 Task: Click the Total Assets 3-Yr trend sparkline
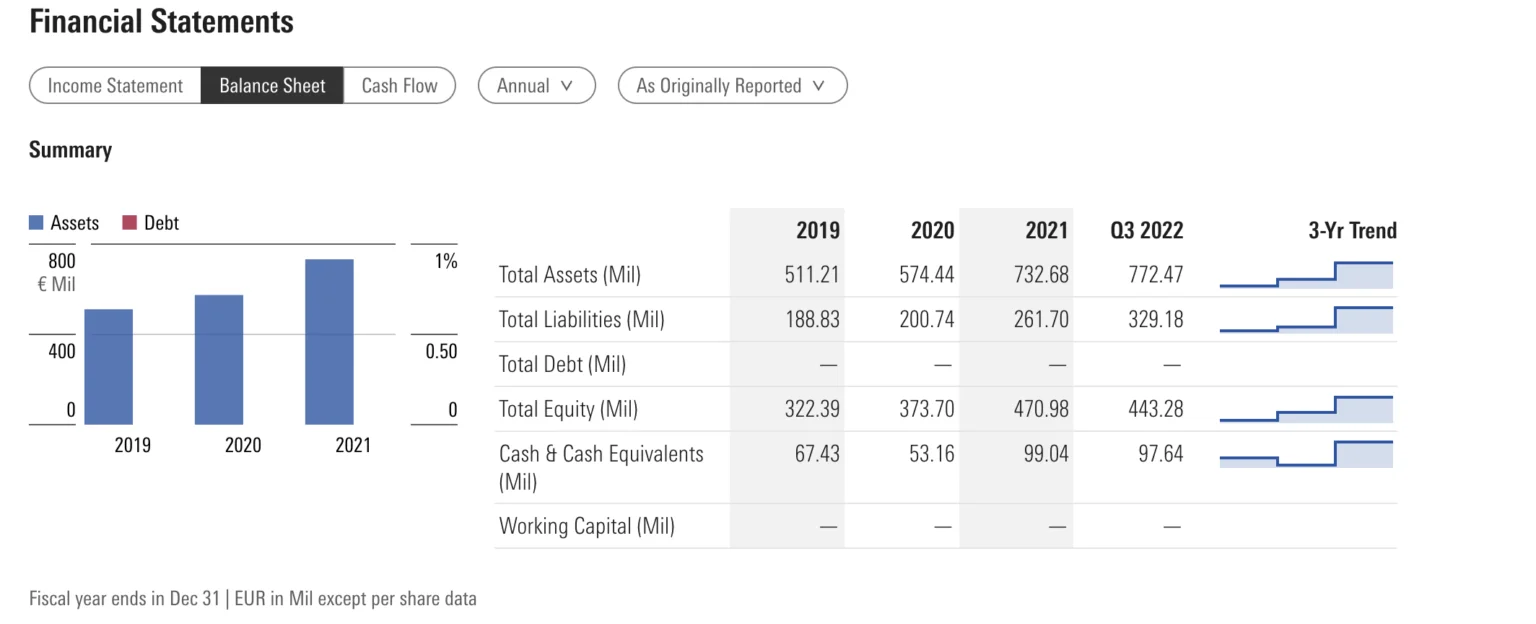click(x=1306, y=275)
